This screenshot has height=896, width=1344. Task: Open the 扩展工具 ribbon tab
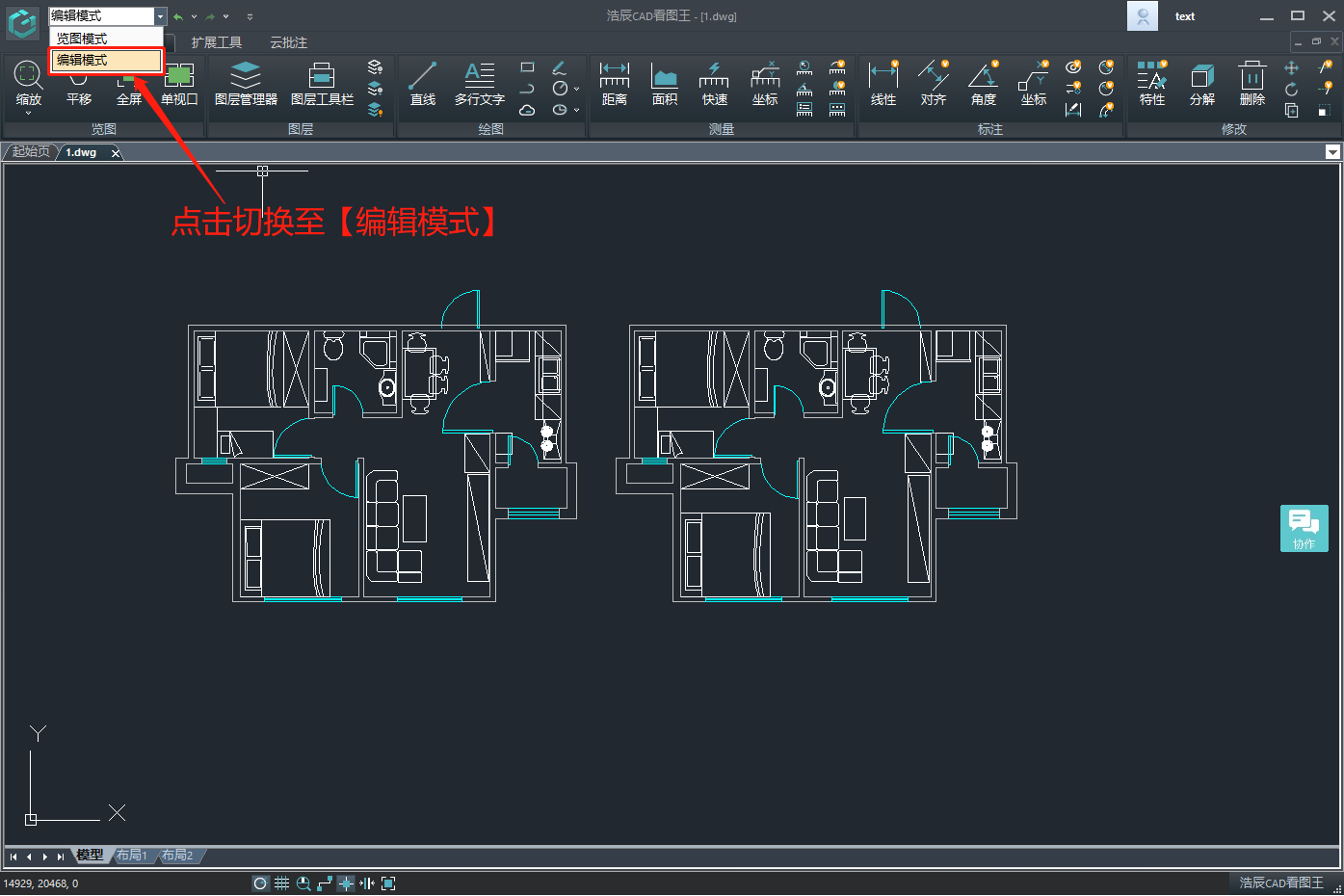[x=216, y=42]
